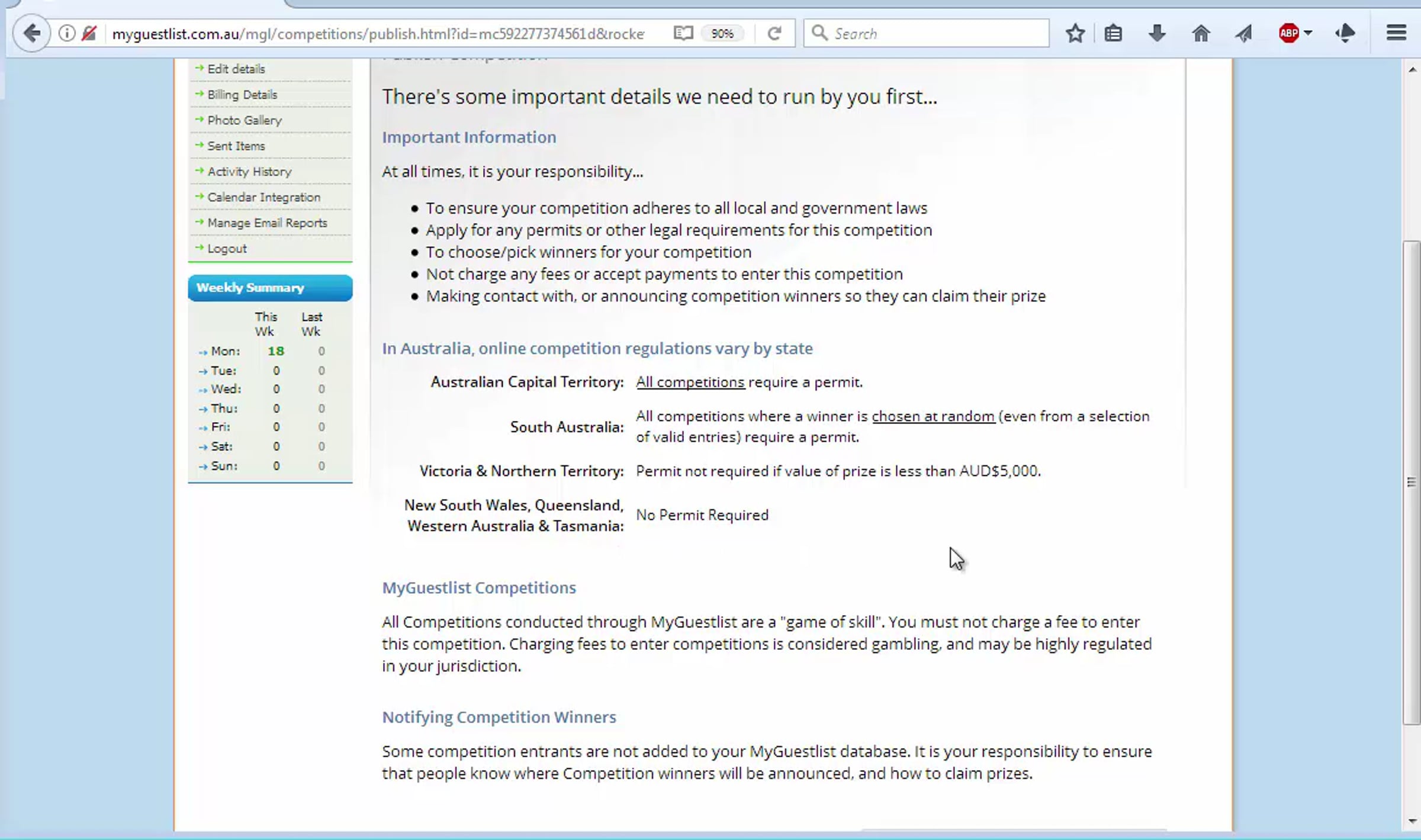The width and height of the screenshot is (1421, 840).
Task: Open the downloads arrow icon
Action: click(x=1156, y=33)
